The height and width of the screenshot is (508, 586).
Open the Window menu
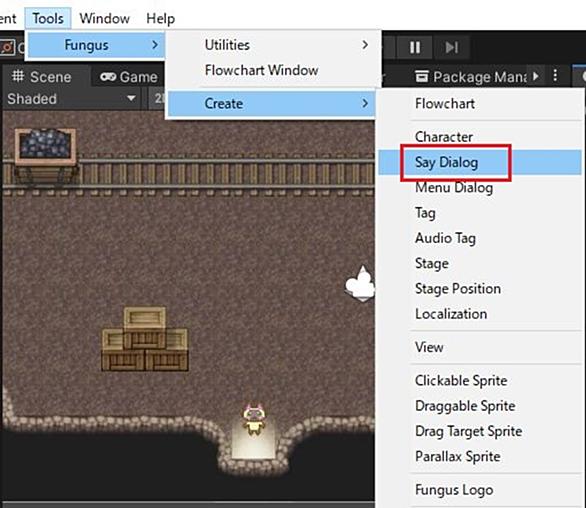(x=104, y=18)
